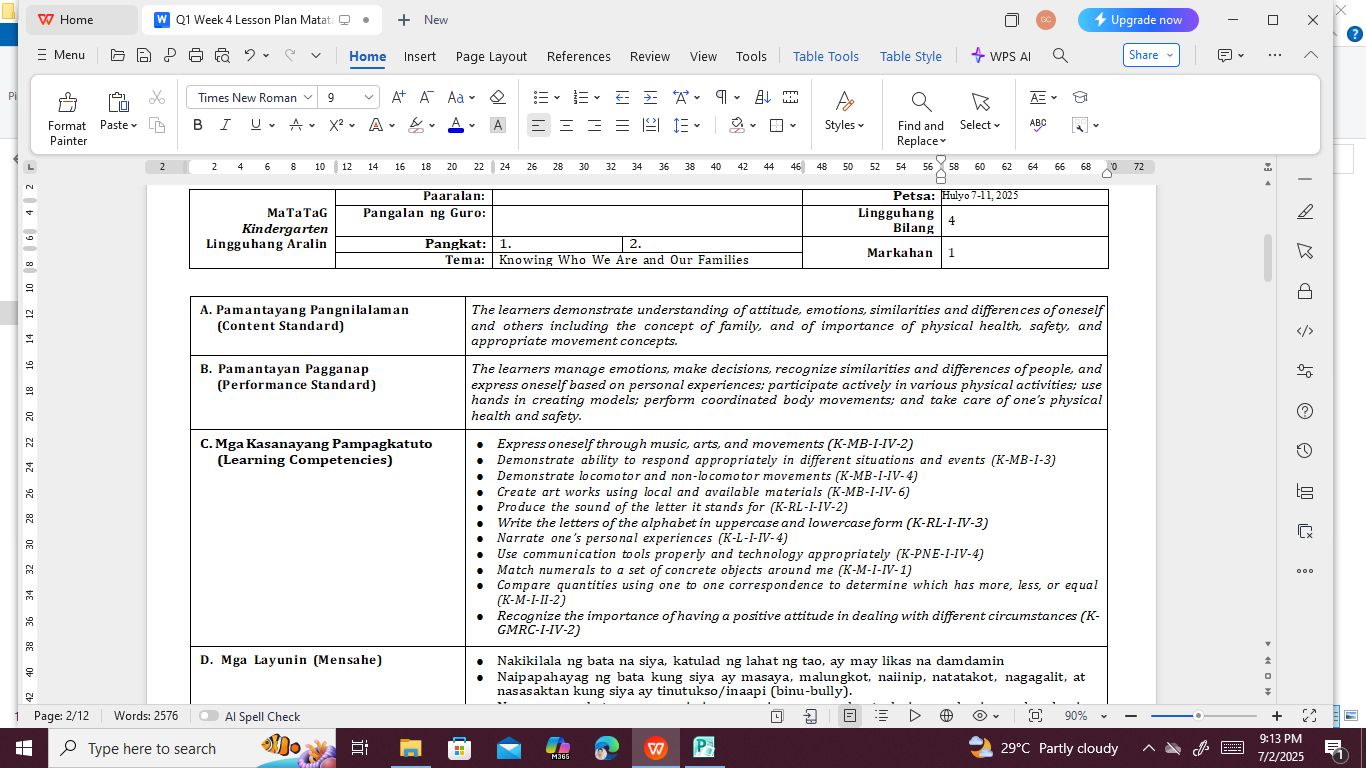The height and width of the screenshot is (768, 1366).
Task: Click the Cut scissors icon
Action: 157,97
